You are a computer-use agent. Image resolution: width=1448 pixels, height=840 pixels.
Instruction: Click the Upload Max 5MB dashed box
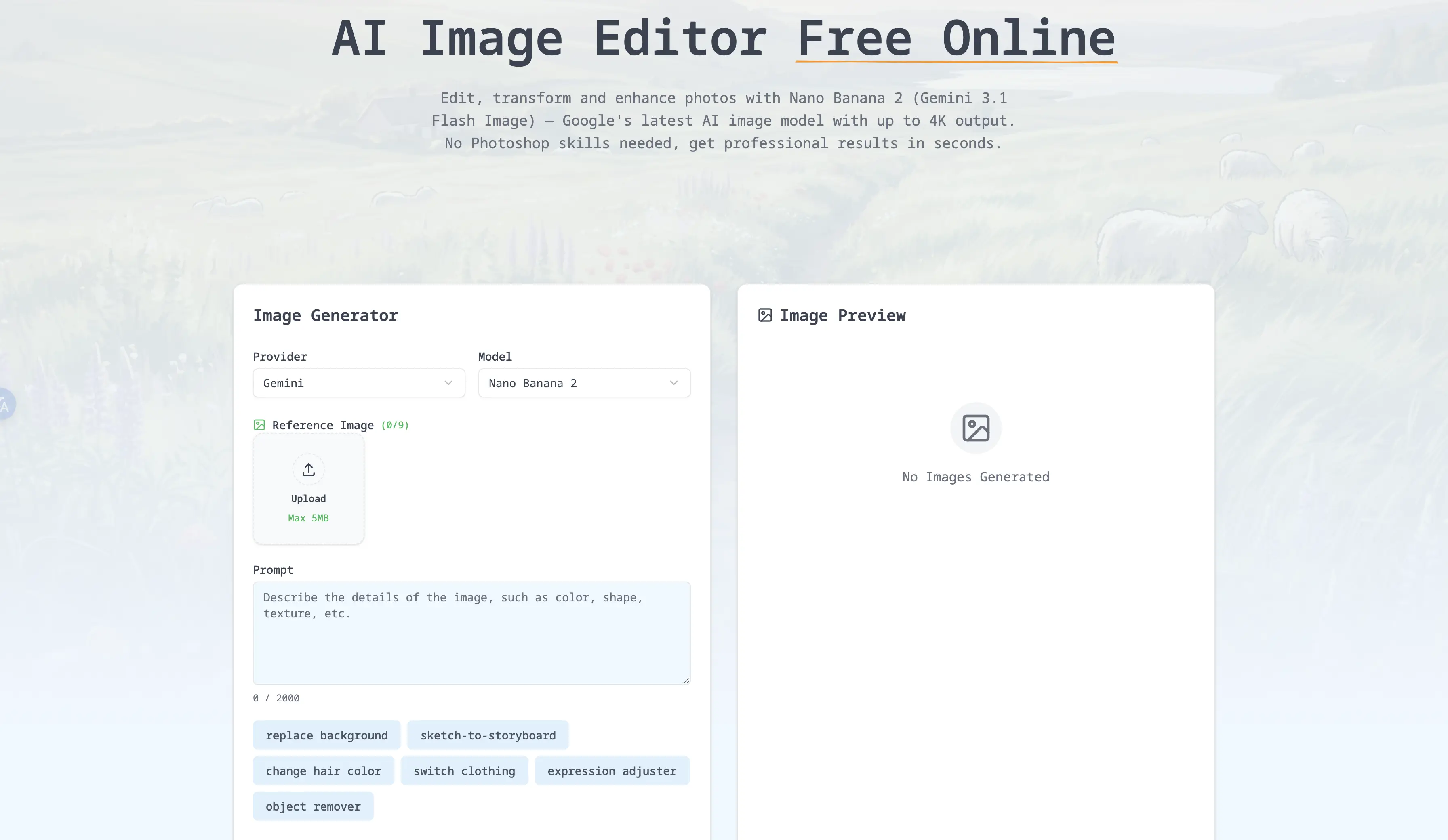pyautogui.click(x=309, y=489)
